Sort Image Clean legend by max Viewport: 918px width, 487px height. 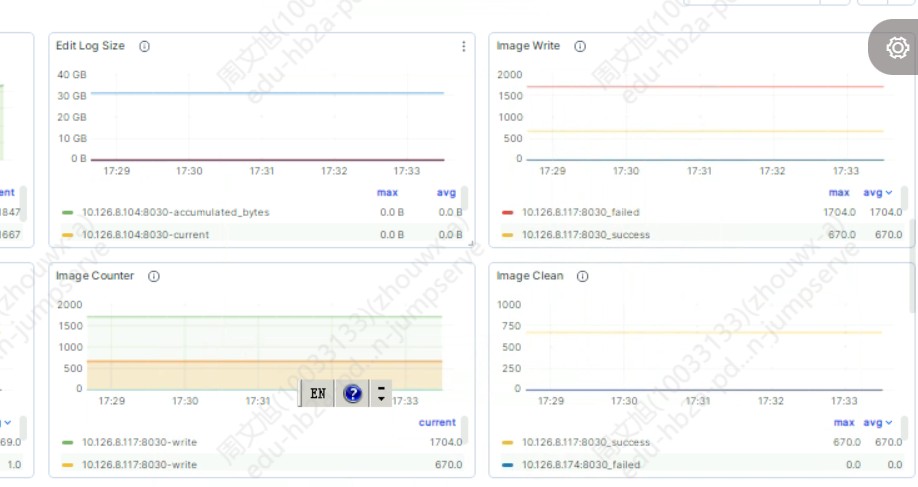(844, 423)
